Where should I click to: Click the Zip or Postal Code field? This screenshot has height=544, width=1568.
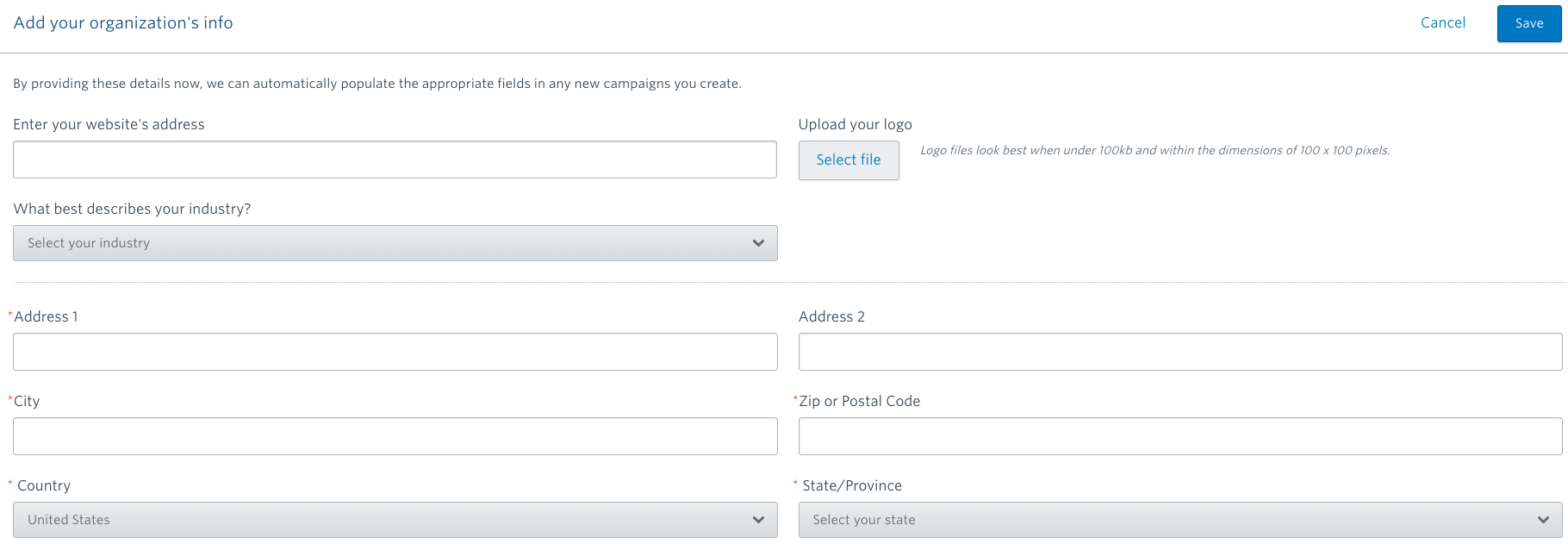1179,436
